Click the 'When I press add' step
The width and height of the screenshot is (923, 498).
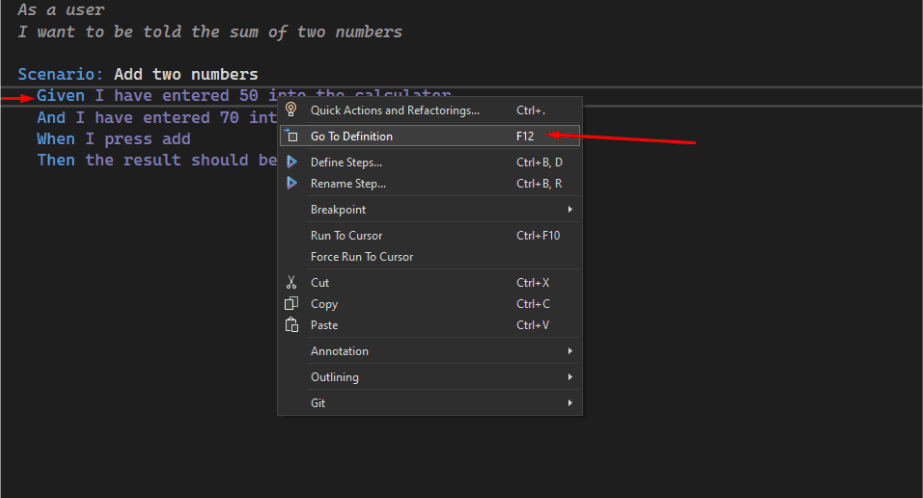click(114, 139)
